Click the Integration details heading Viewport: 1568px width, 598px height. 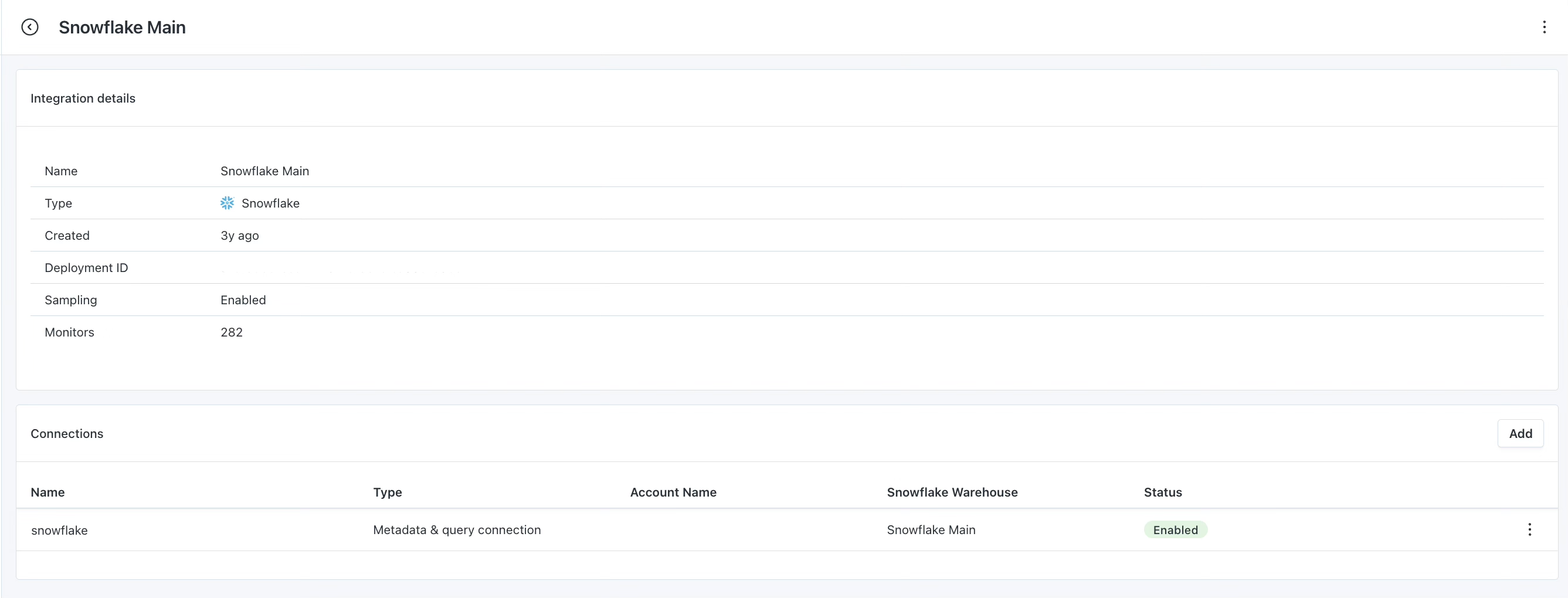pyautogui.click(x=83, y=98)
